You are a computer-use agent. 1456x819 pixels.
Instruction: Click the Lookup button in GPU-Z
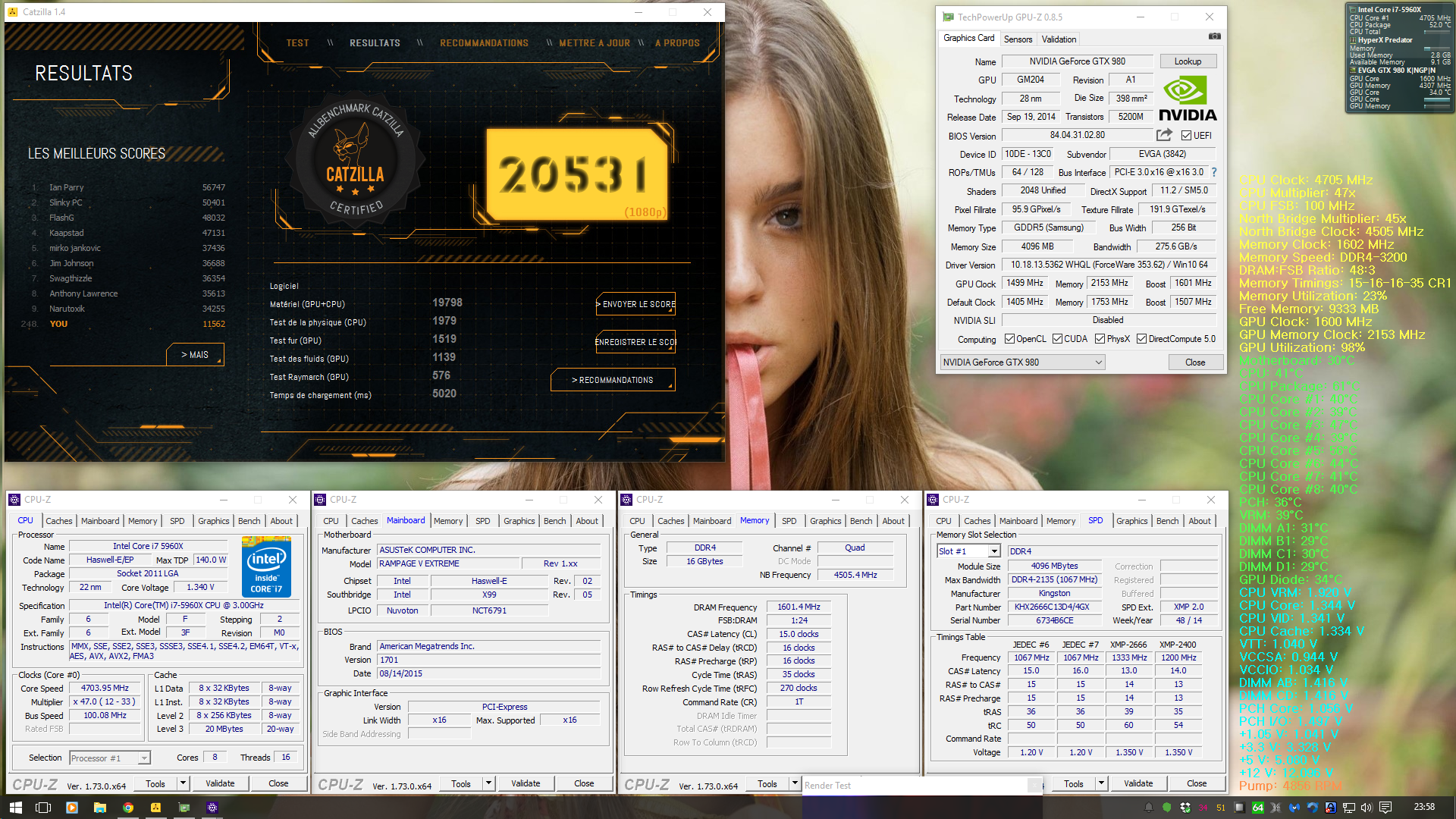1188,61
